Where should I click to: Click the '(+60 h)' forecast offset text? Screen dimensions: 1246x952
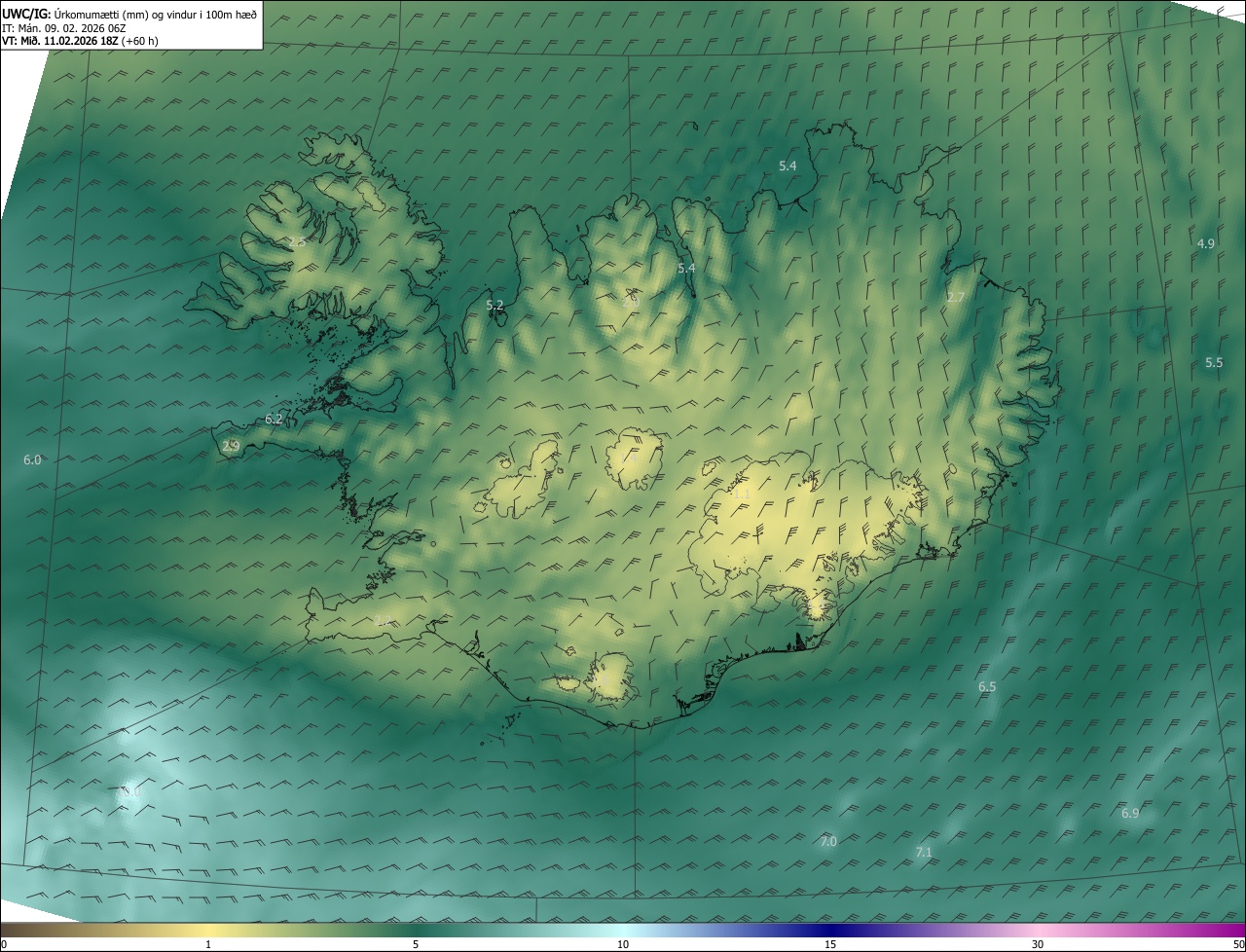click(140, 42)
